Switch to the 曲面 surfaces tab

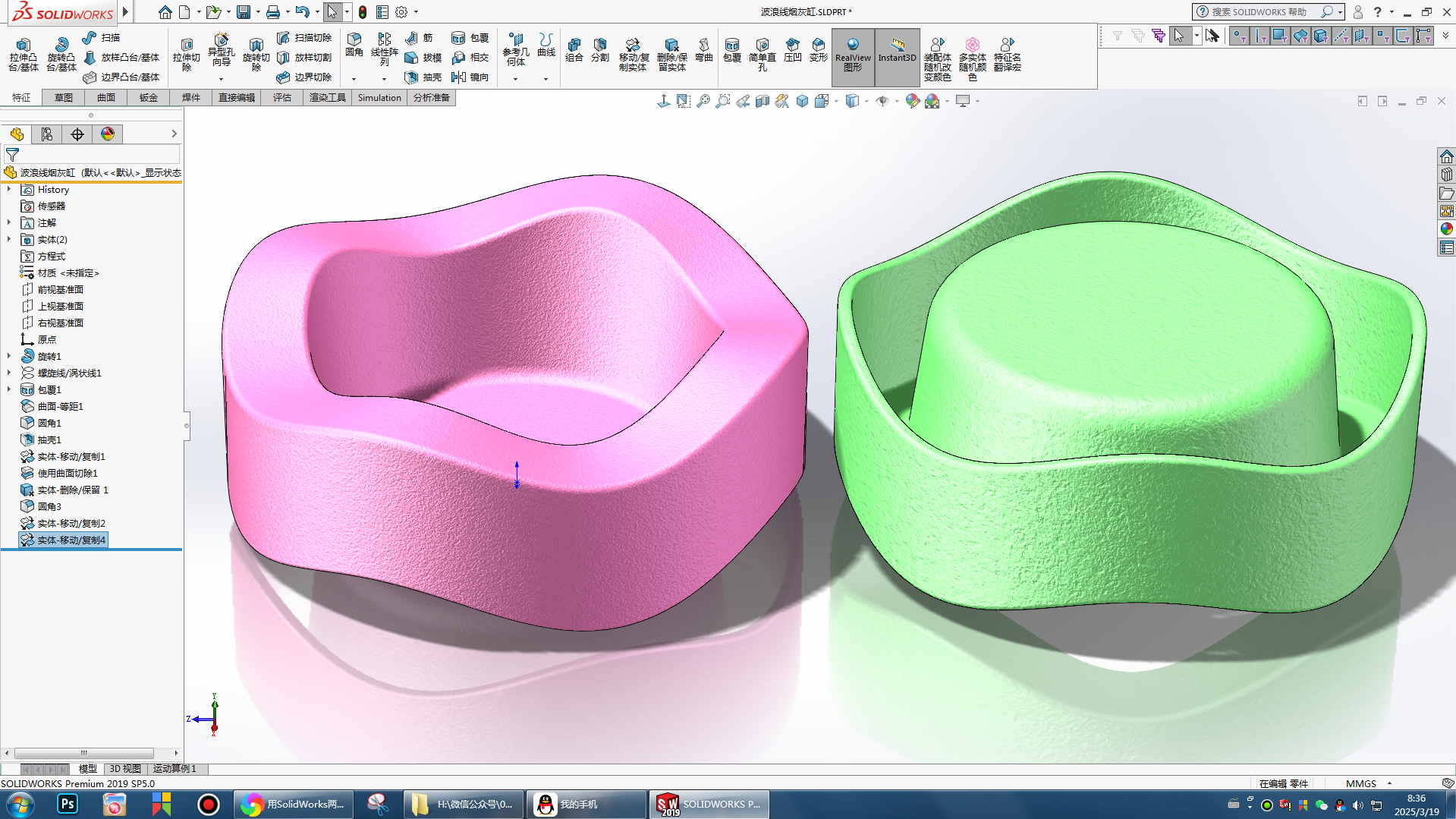click(105, 98)
